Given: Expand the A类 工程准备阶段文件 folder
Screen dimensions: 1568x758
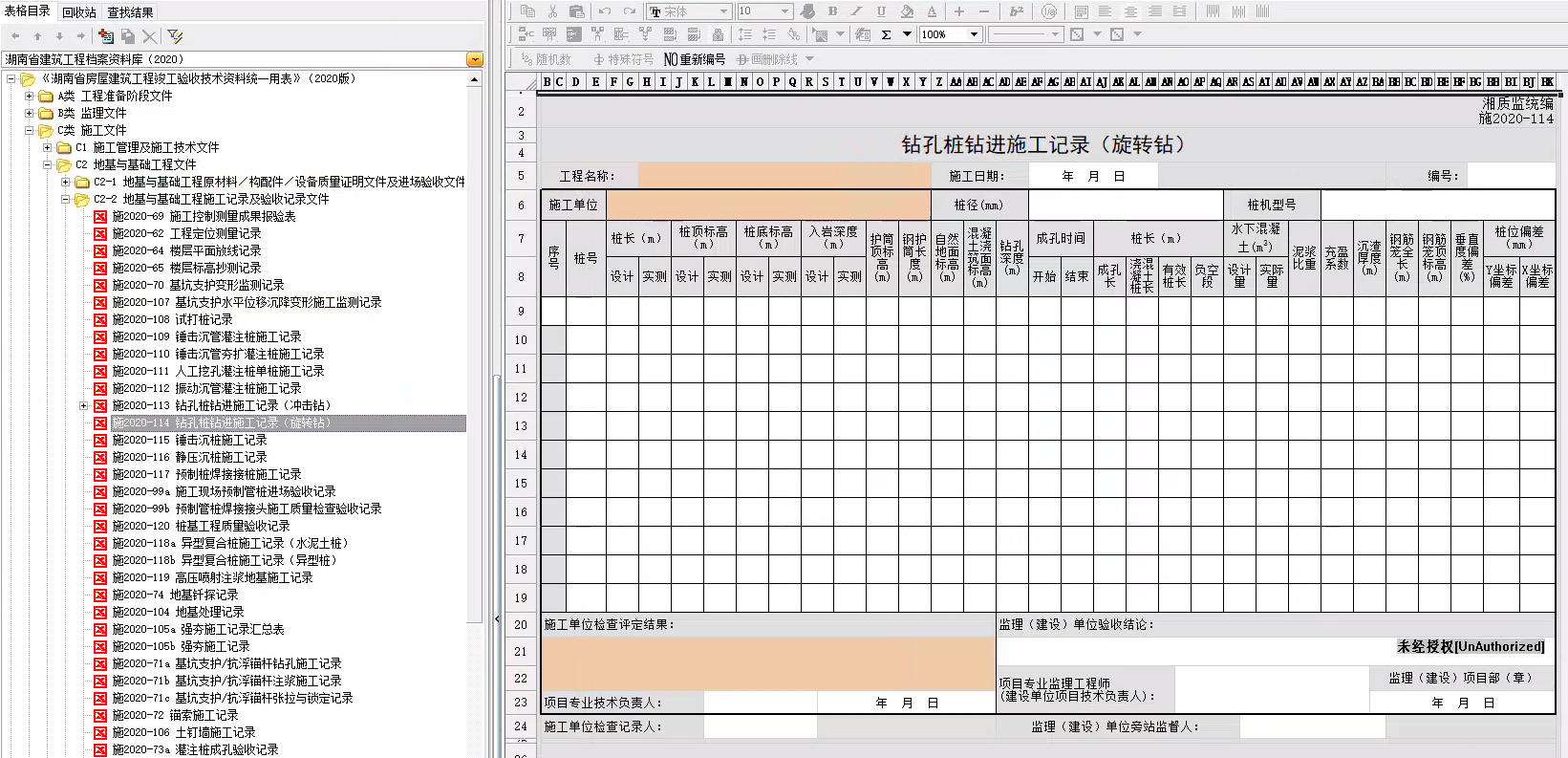Looking at the screenshot, I should (29, 97).
